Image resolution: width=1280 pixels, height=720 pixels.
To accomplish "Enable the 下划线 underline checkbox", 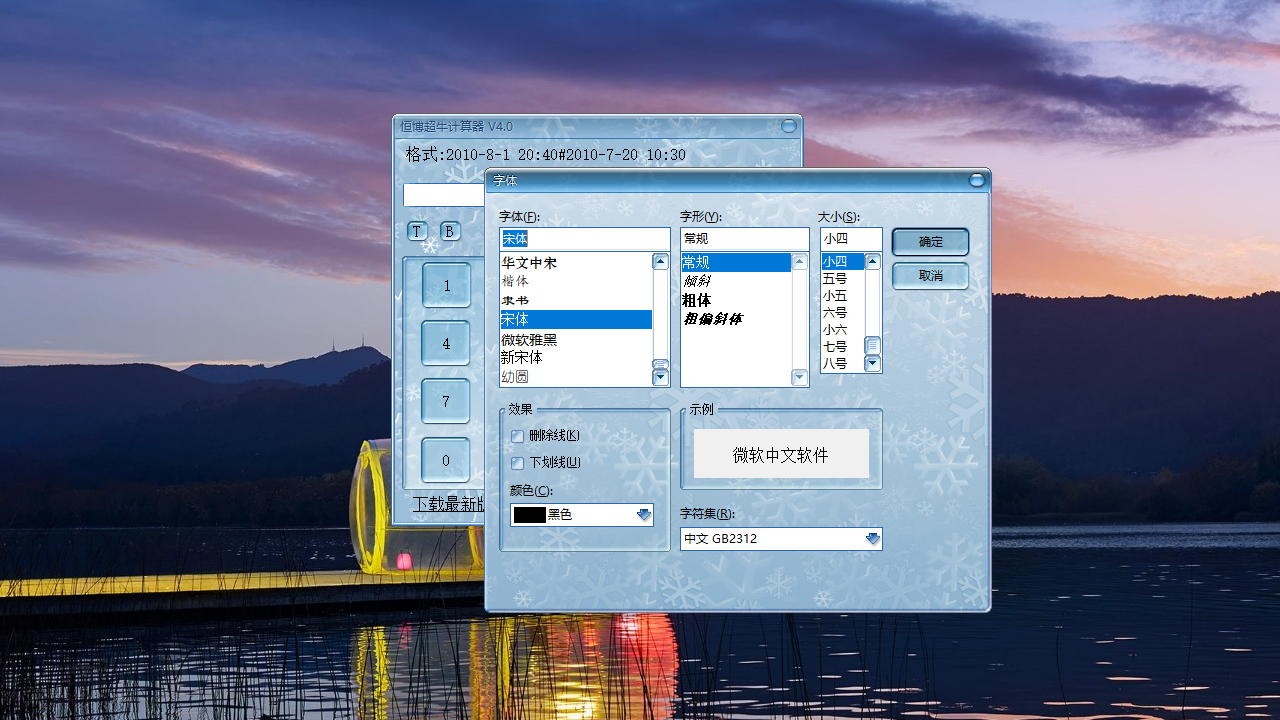I will [517, 463].
